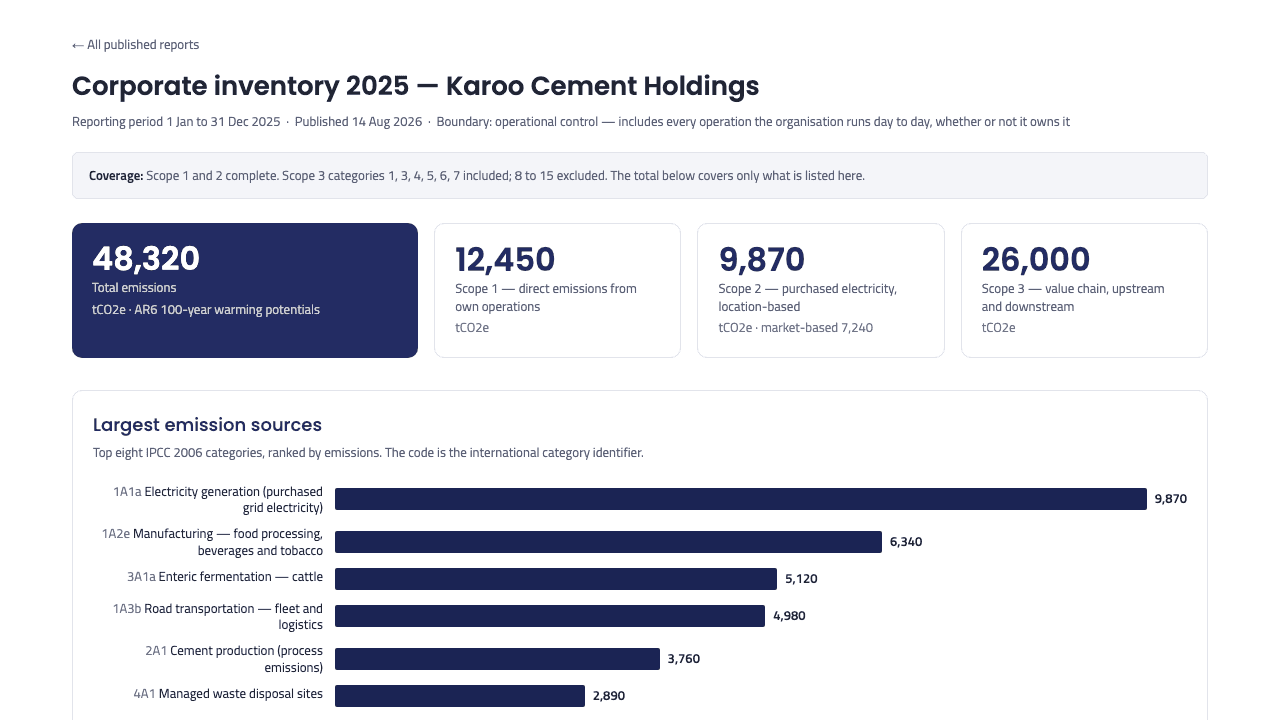
Task: Click the 9,870 value beside the Electricity generation bar
Action: click(x=1171, y=499)
